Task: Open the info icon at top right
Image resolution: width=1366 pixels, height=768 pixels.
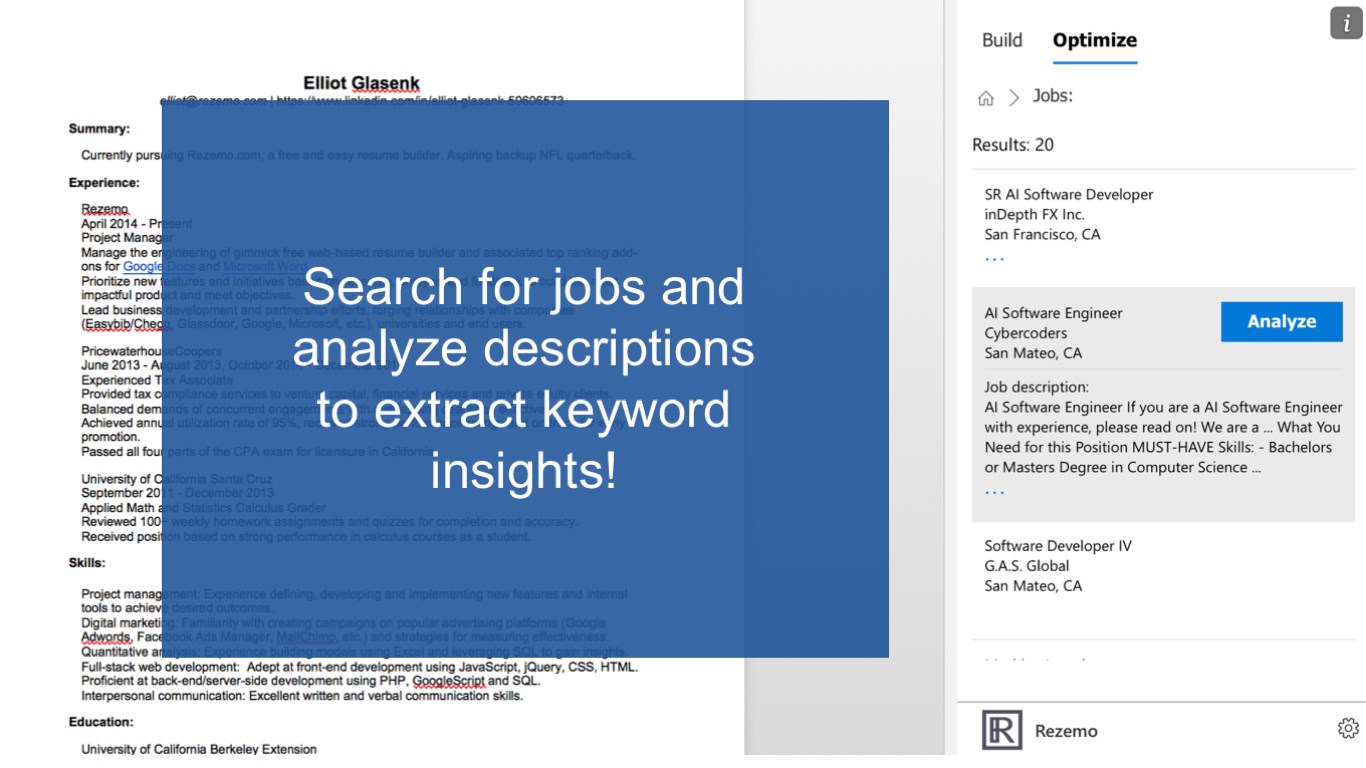Action: (x=1346, y=23)
